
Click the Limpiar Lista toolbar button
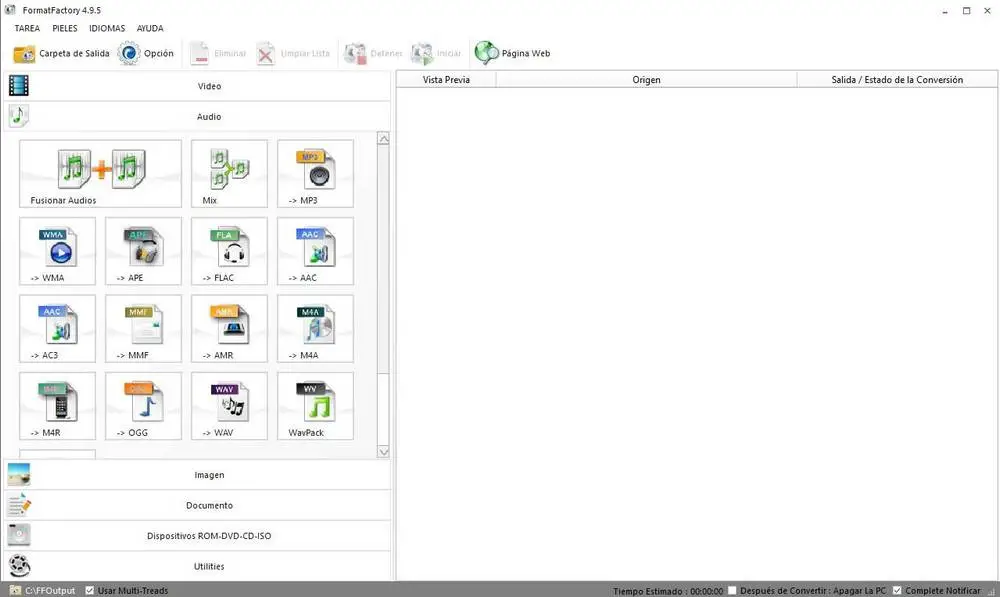(x=293, y=54)
